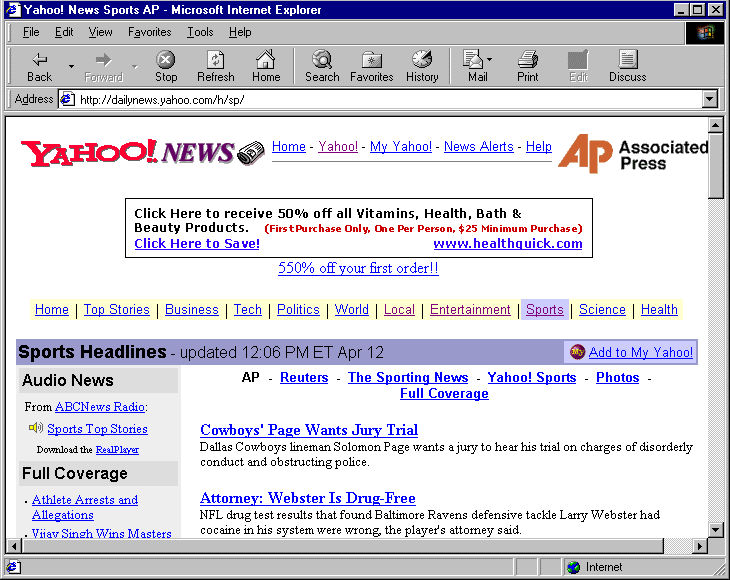Open Athlete Arrests and Allegations coverage
Viewport: 730px width, 580px height.
tap(85, 507)
